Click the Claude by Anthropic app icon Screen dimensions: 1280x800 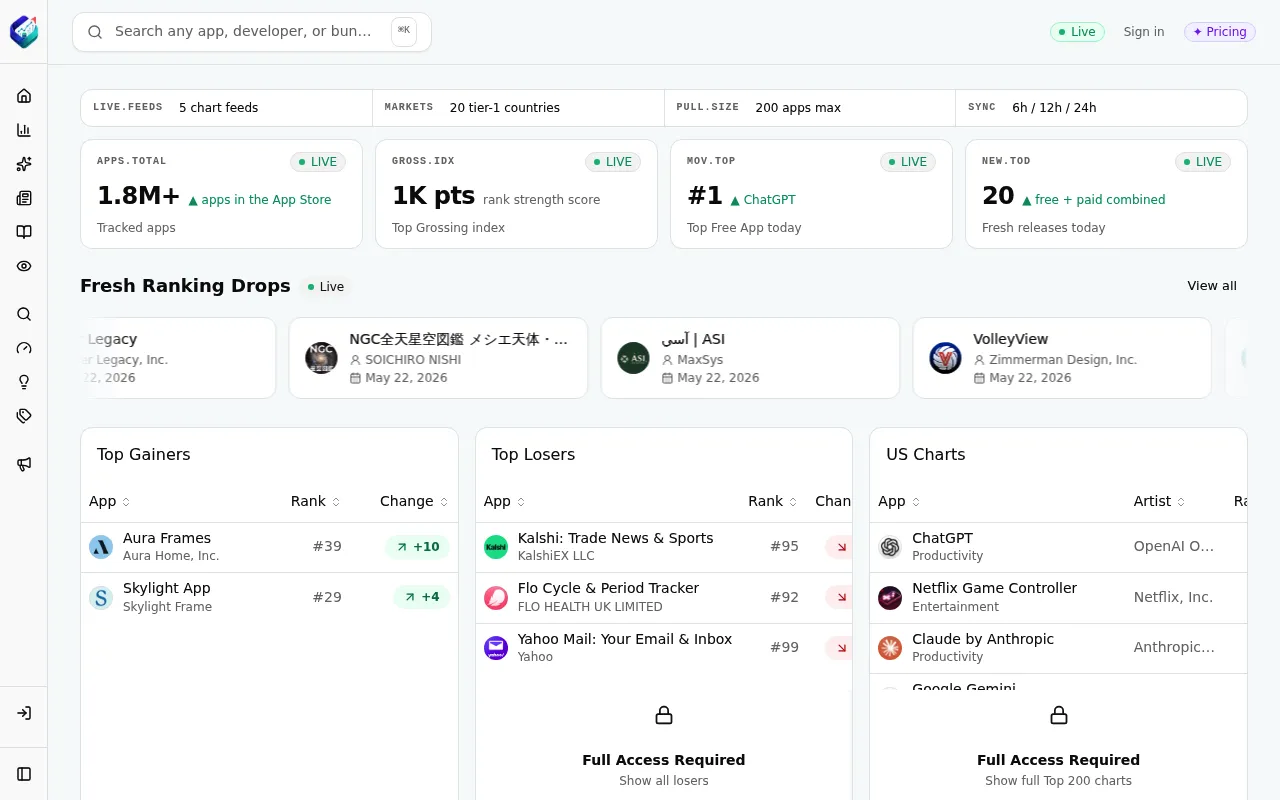point(890,648)
